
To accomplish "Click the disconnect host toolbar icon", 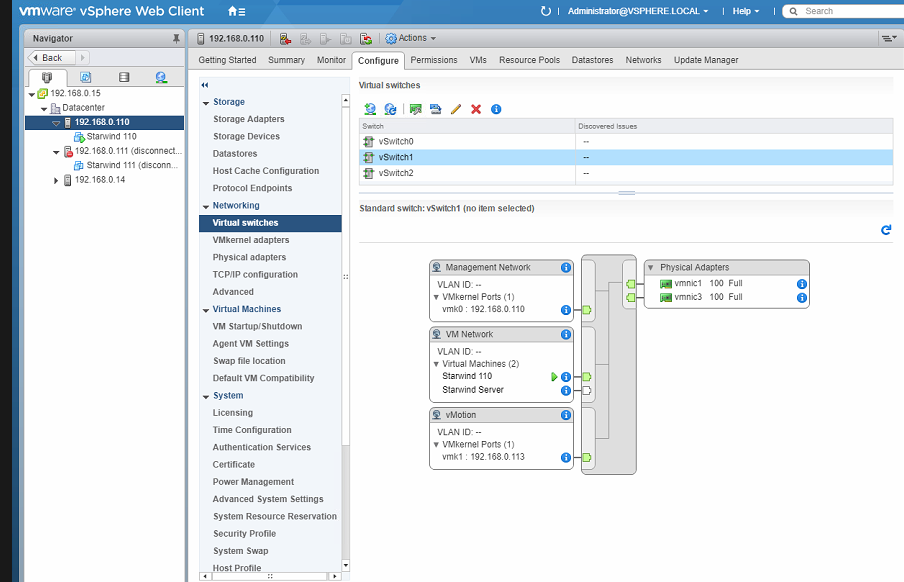I will point(285,39).
